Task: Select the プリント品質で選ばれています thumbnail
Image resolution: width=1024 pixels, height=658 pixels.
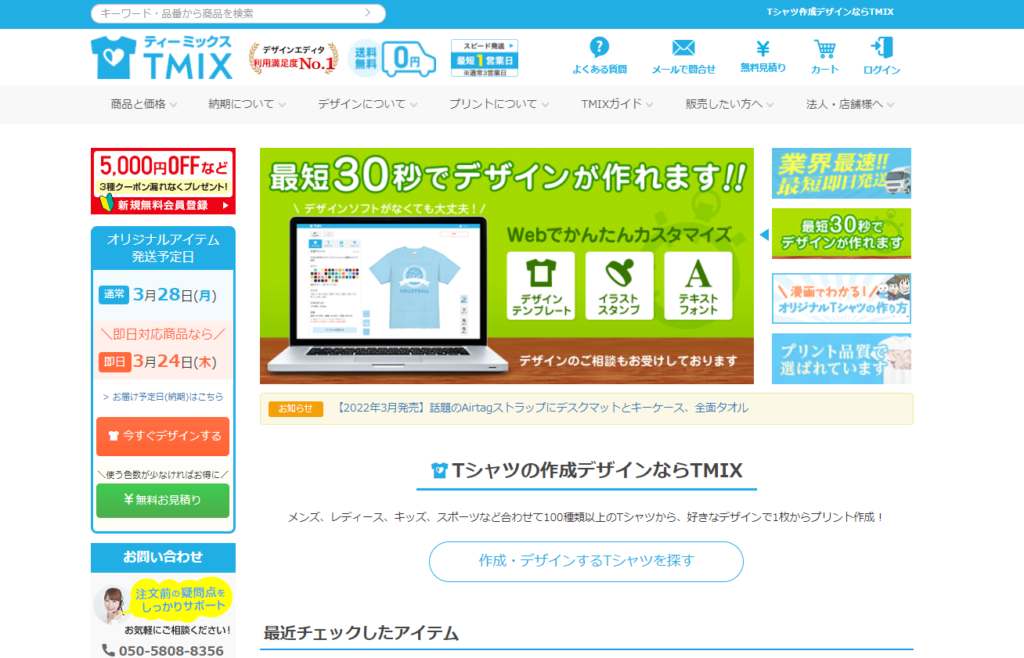Action: pyautogui.click(x=841, y=359)
